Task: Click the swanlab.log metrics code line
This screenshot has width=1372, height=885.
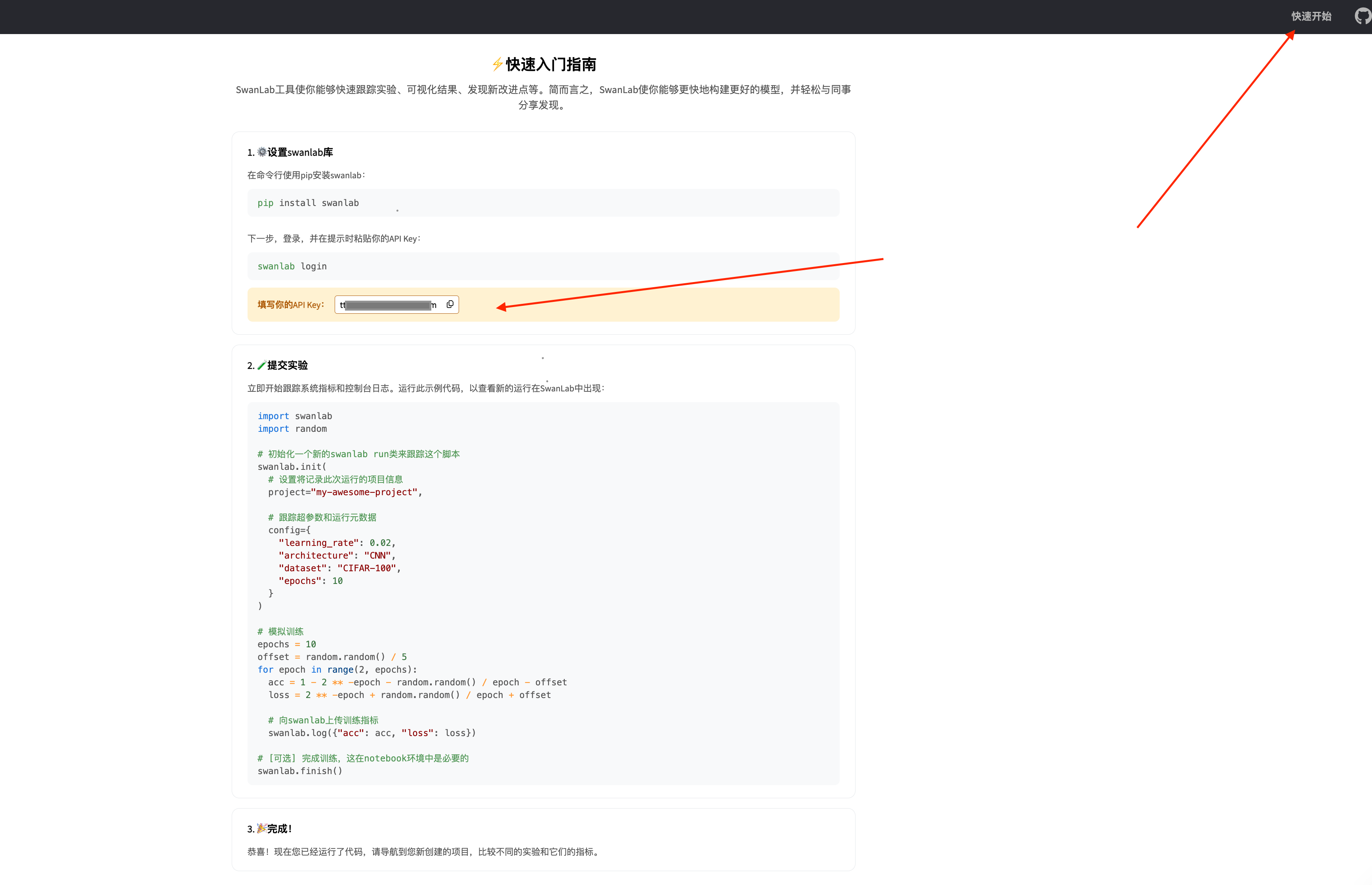Action: (372, 733)
